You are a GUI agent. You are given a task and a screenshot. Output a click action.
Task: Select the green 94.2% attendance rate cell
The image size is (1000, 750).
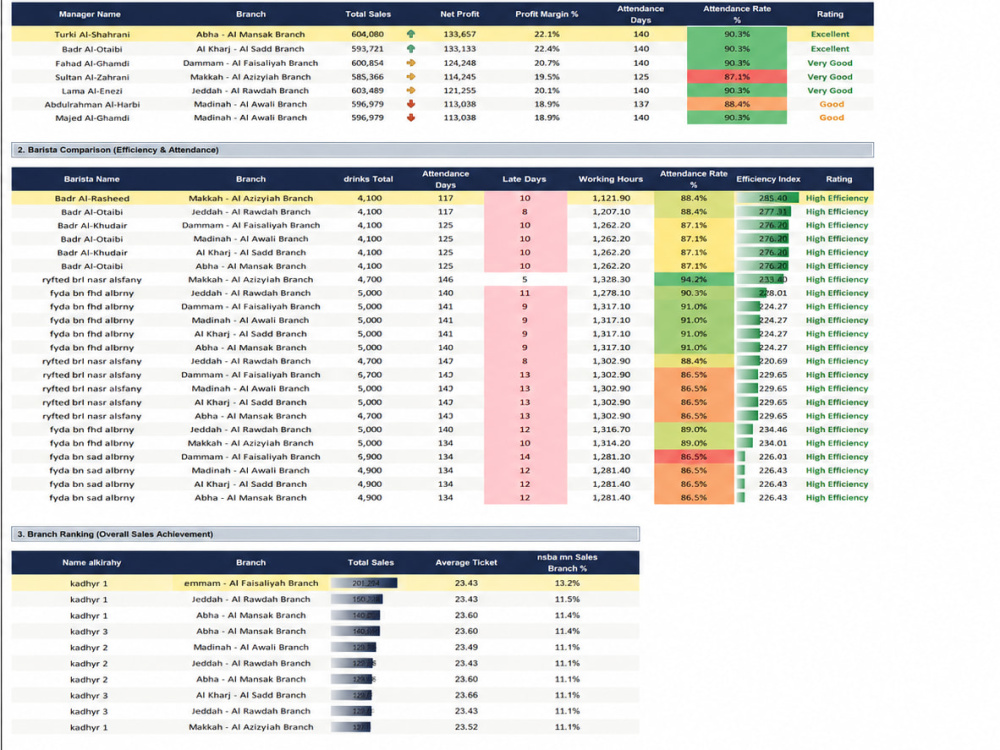coord(693,279)
